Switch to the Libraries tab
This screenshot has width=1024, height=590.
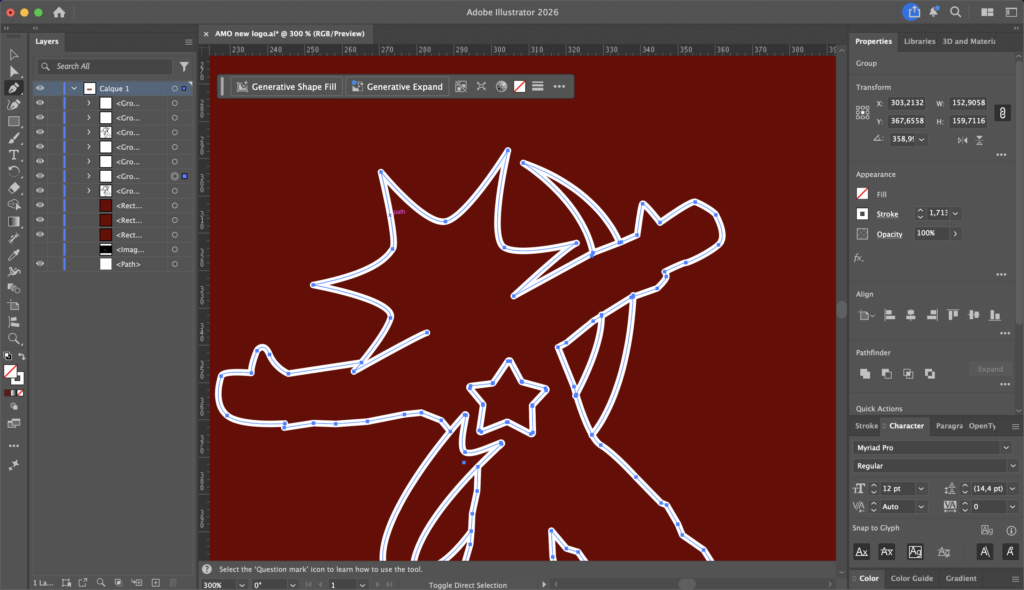[919, 41]
